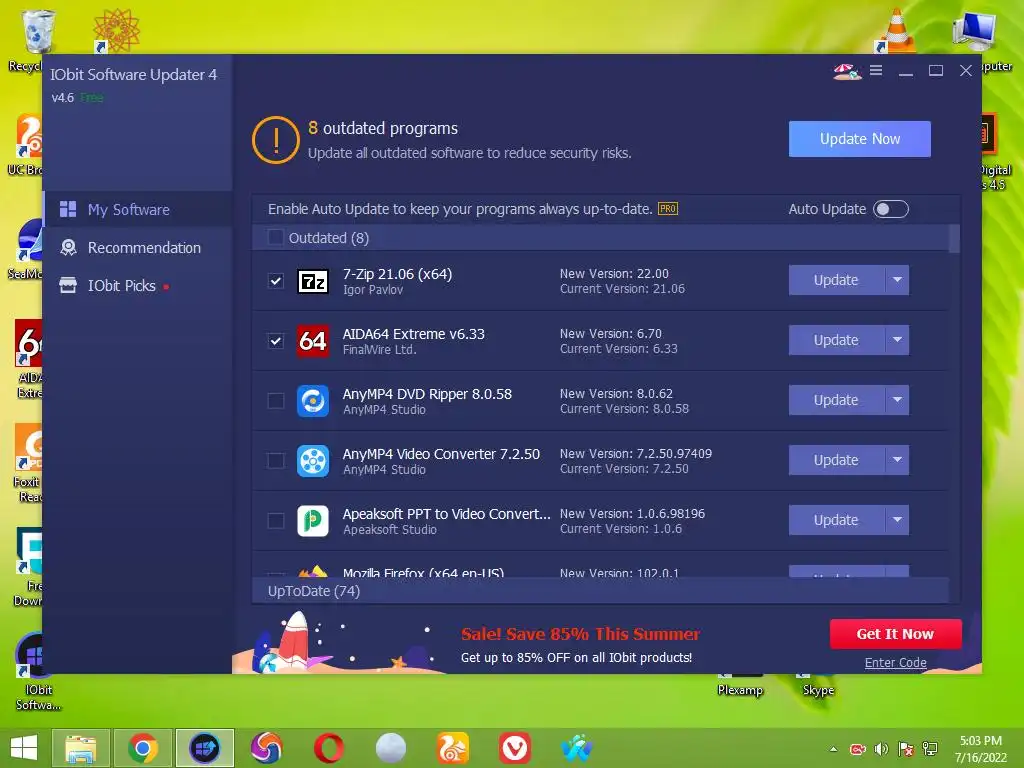Click the PRO badge next to Auto Update text

coord(667,209)
